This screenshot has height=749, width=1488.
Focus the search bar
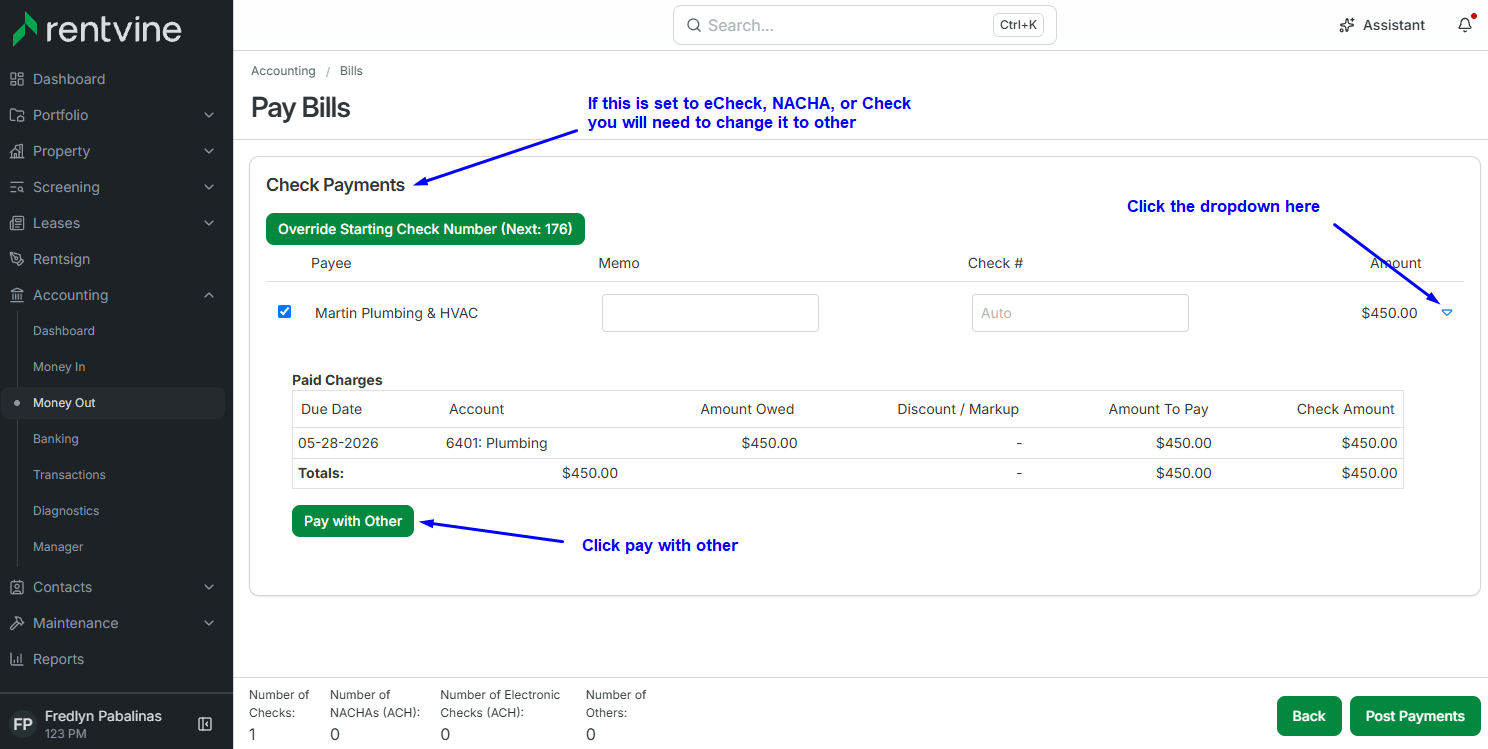(864, 25)
